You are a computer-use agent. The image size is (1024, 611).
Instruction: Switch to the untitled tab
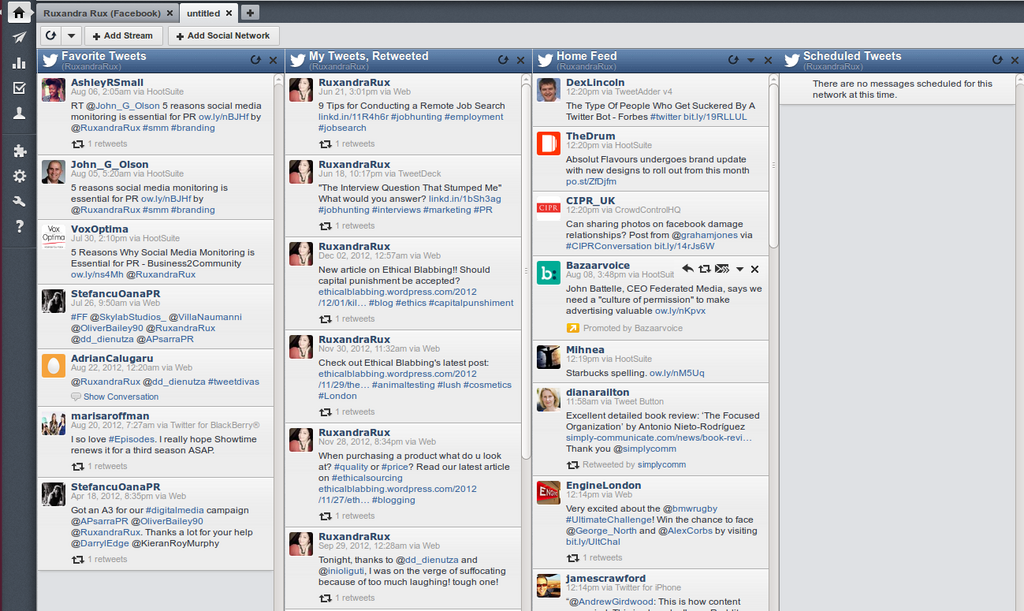coord(205,14)
